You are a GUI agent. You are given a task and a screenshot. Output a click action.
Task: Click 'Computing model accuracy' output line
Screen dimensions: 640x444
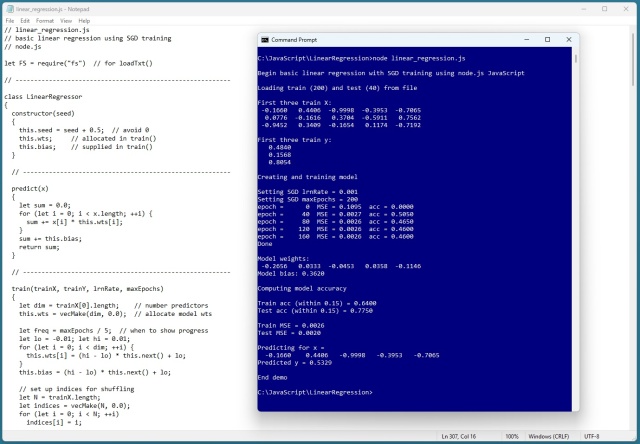pyautogui.click(x=302, y=289)
